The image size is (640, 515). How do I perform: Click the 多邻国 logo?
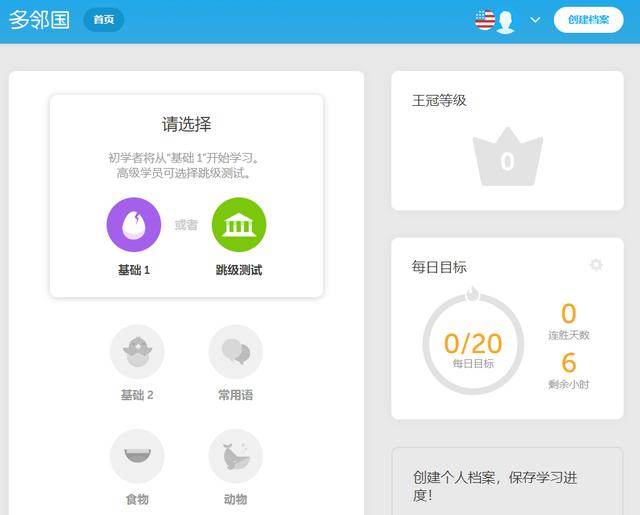click(x=40, y=20)
